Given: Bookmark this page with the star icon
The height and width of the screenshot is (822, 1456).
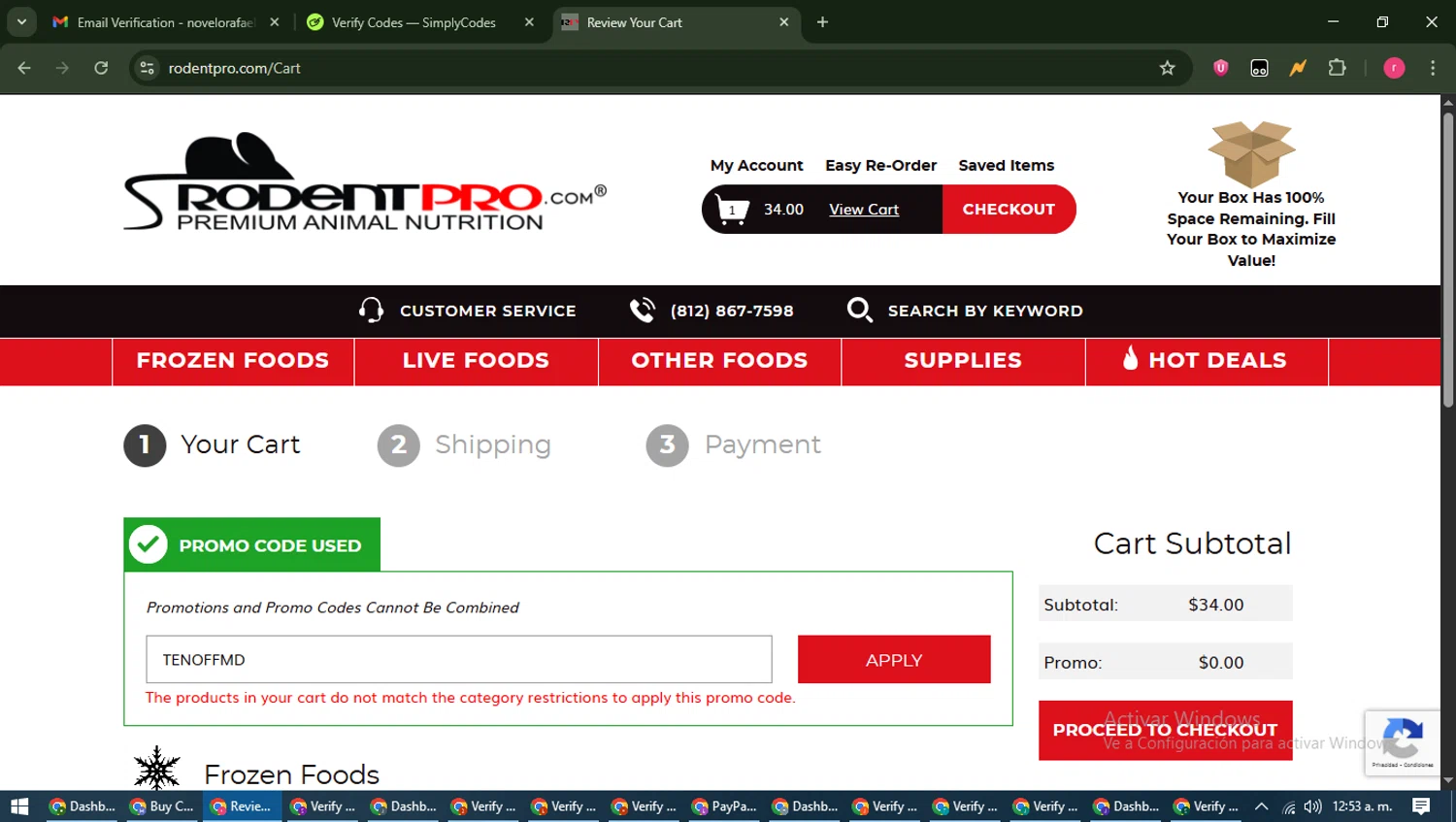Looking at the screenshot, I should click(x=1167, y=68).
